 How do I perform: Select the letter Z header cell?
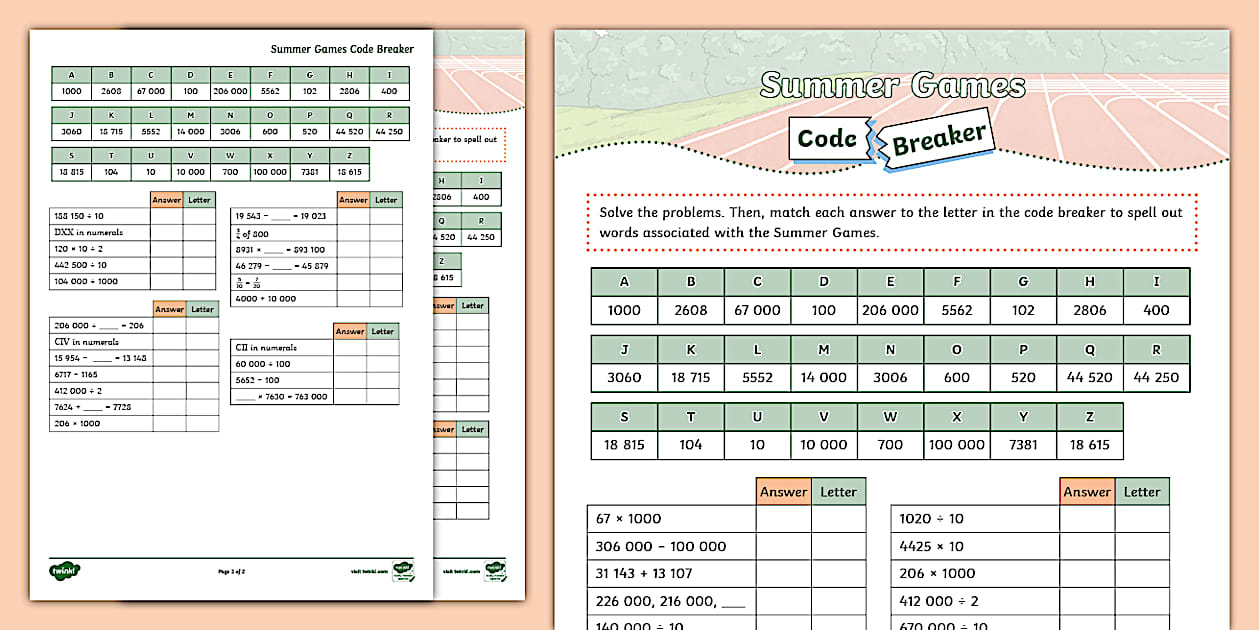point(1090,416)
